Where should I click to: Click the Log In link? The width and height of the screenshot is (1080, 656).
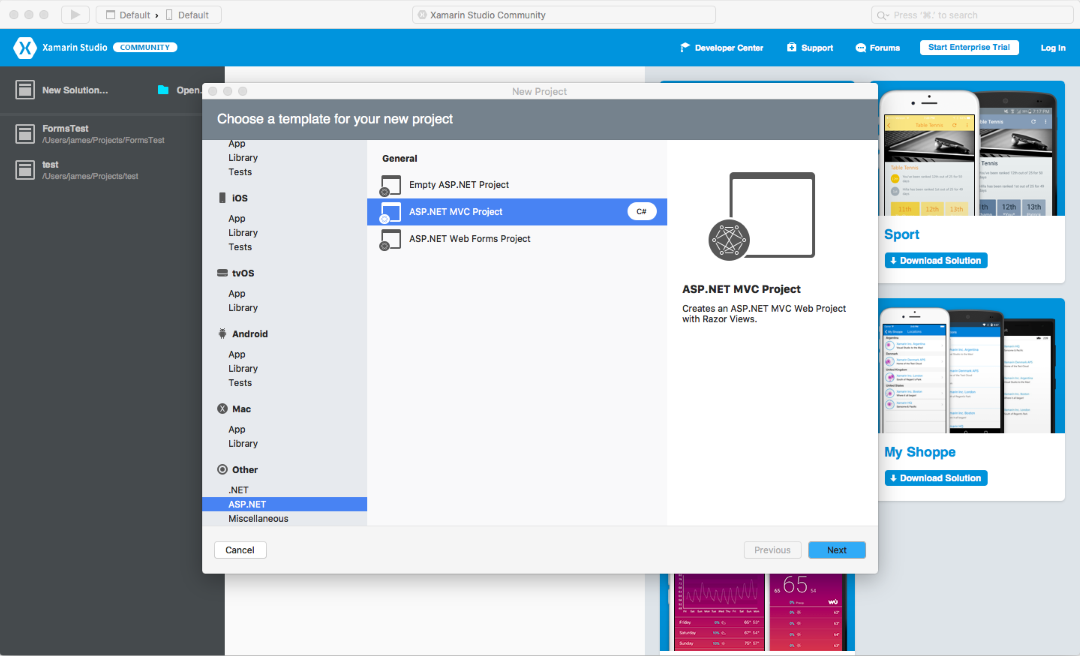[1052, 48]
